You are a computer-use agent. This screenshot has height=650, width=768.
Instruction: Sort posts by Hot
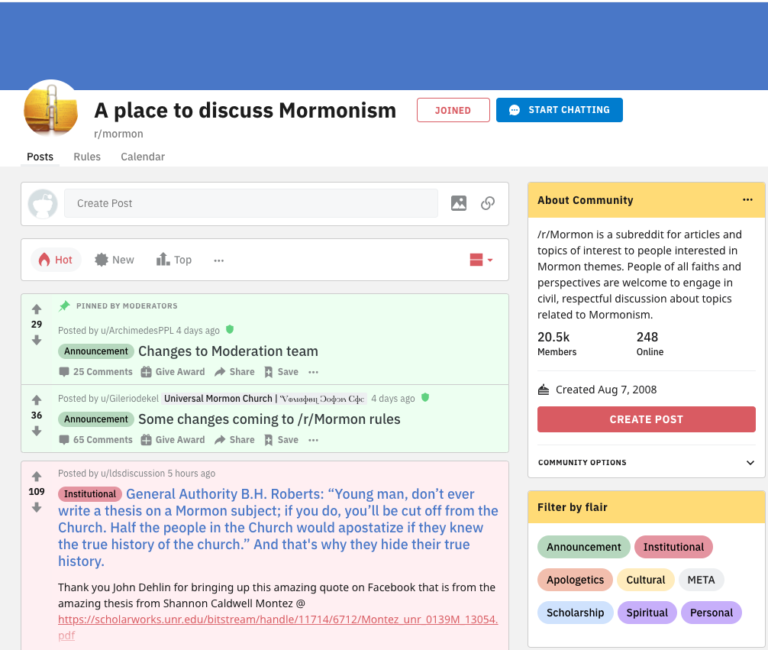(56, 260)
